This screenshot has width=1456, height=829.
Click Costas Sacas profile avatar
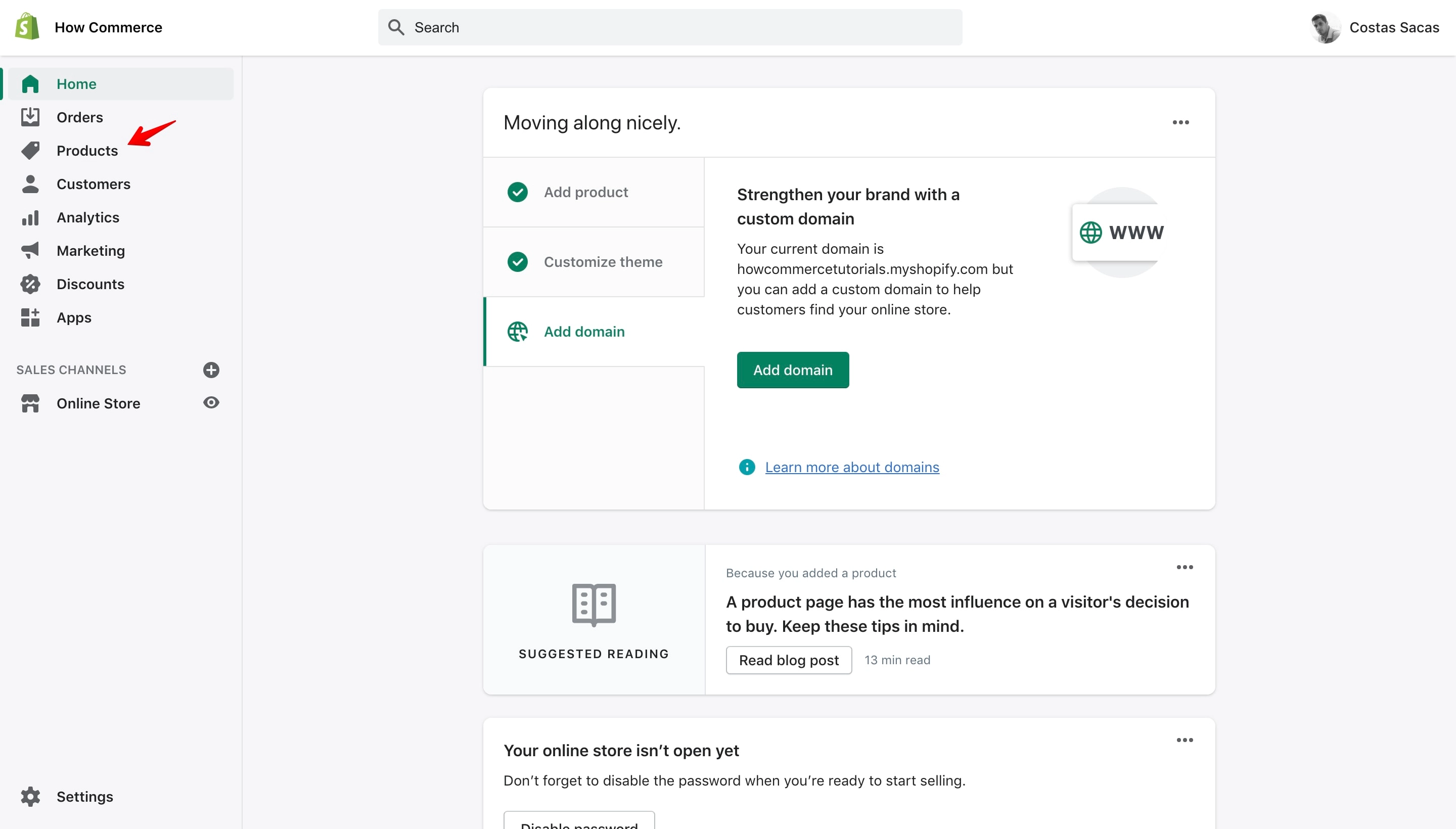point(1326,27)
